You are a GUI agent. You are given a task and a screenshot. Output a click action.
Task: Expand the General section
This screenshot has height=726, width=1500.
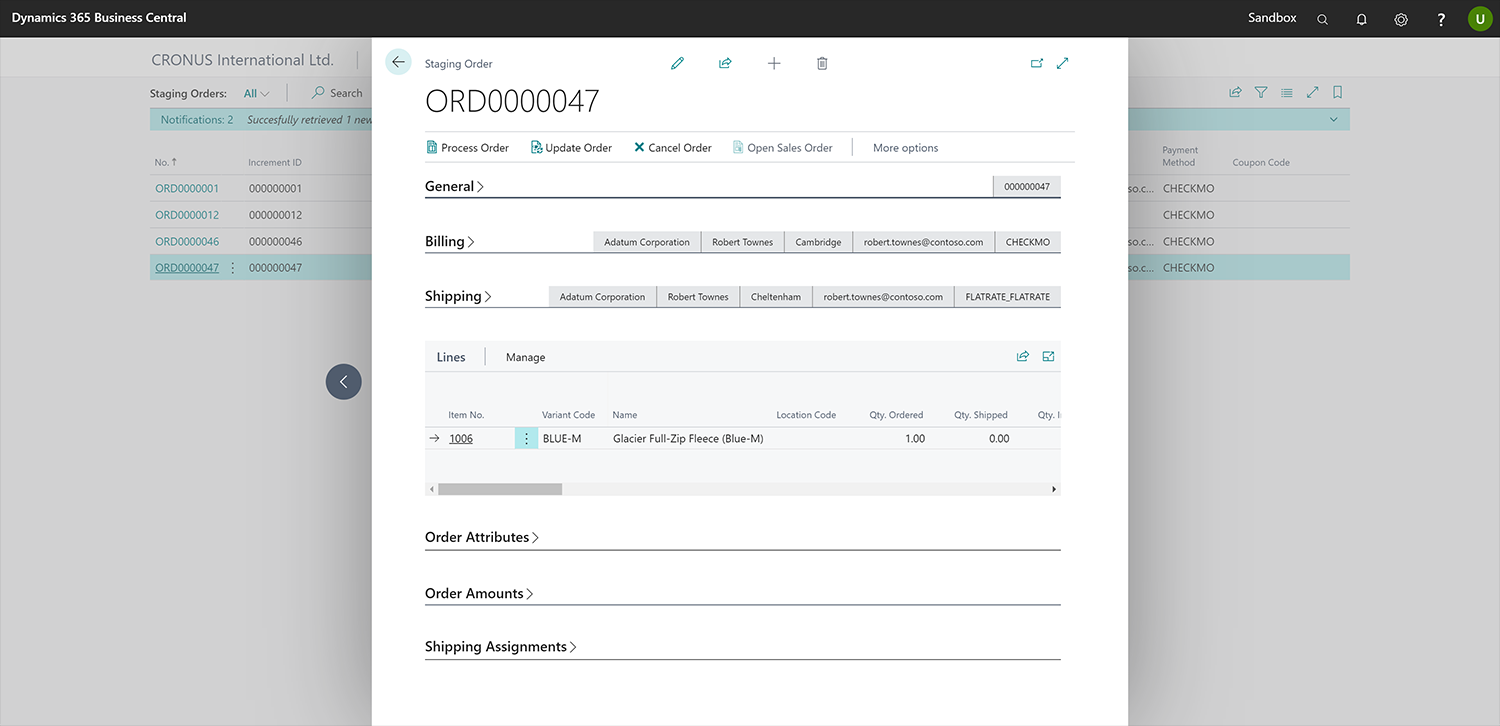click(454, 186)
